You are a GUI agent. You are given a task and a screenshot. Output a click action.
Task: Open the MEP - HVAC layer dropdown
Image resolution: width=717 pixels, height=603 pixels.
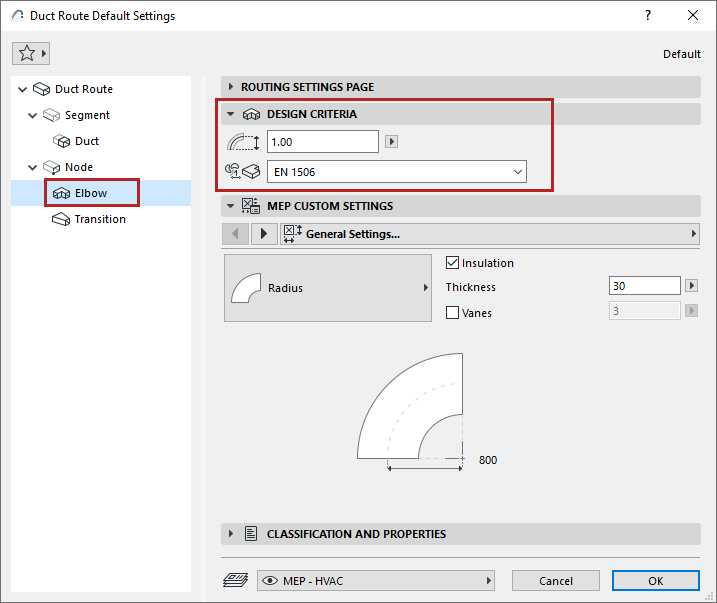pyautogui.click(x=376, y=581)
